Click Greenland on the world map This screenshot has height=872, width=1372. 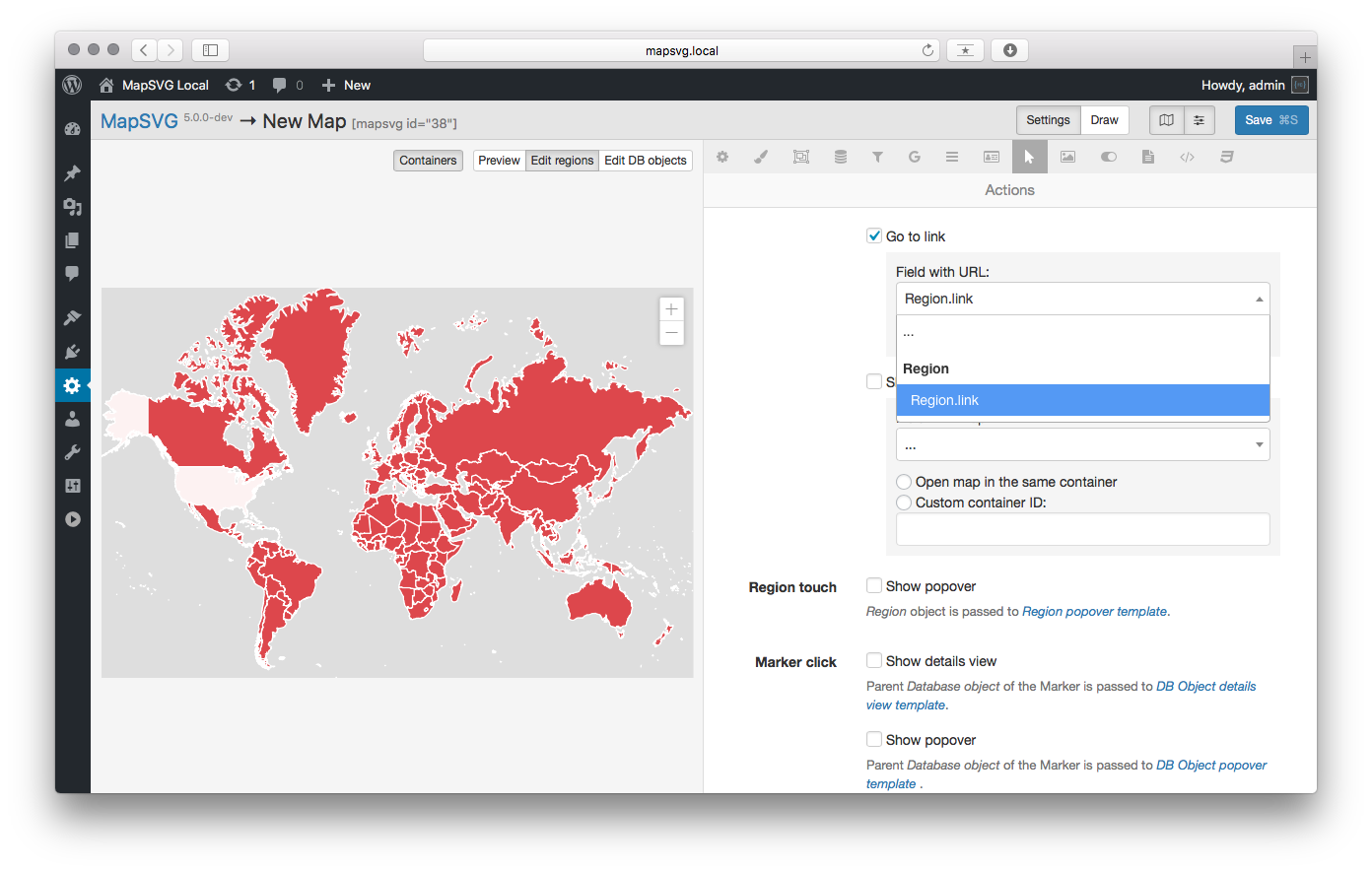point(310,355)
